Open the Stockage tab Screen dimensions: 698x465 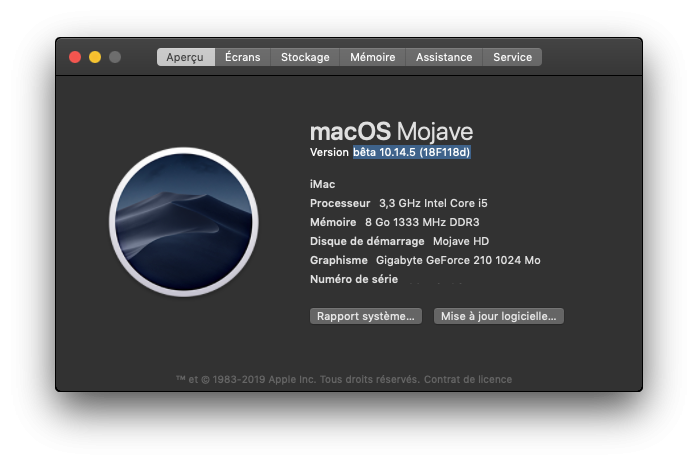click(305, 57)
